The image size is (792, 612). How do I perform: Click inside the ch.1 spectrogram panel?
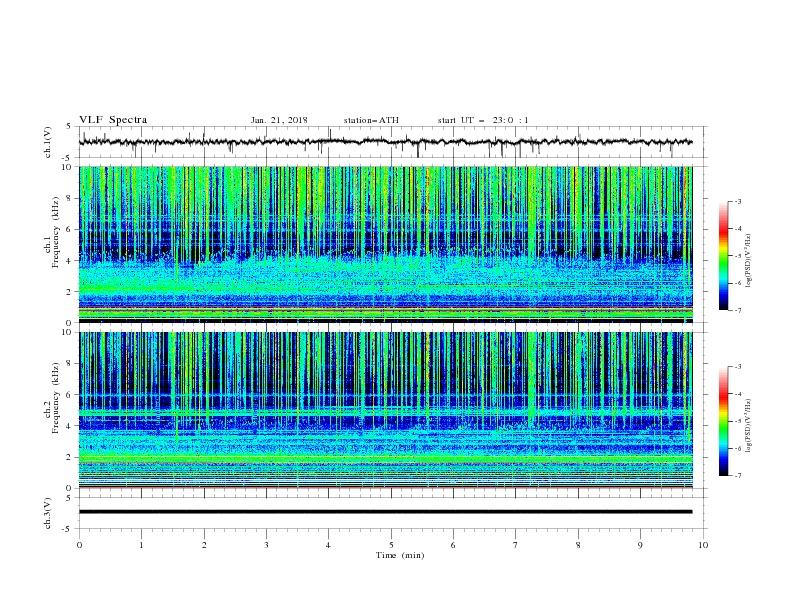(x=385, y=244)
